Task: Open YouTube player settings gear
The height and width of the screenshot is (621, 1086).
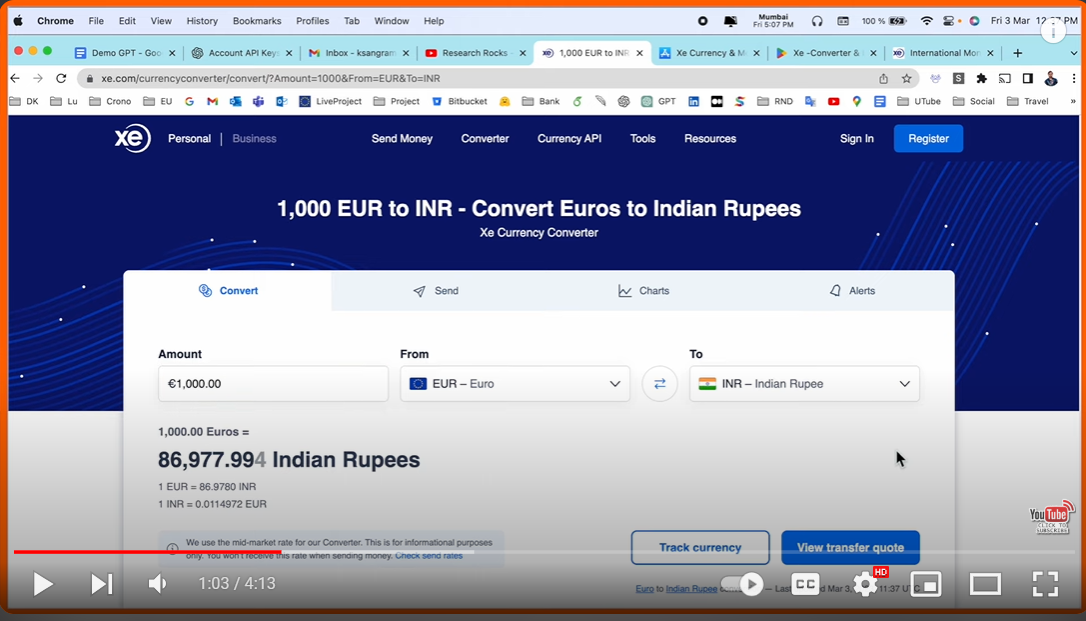Action: pyautogui.click(x=865, y=584)
